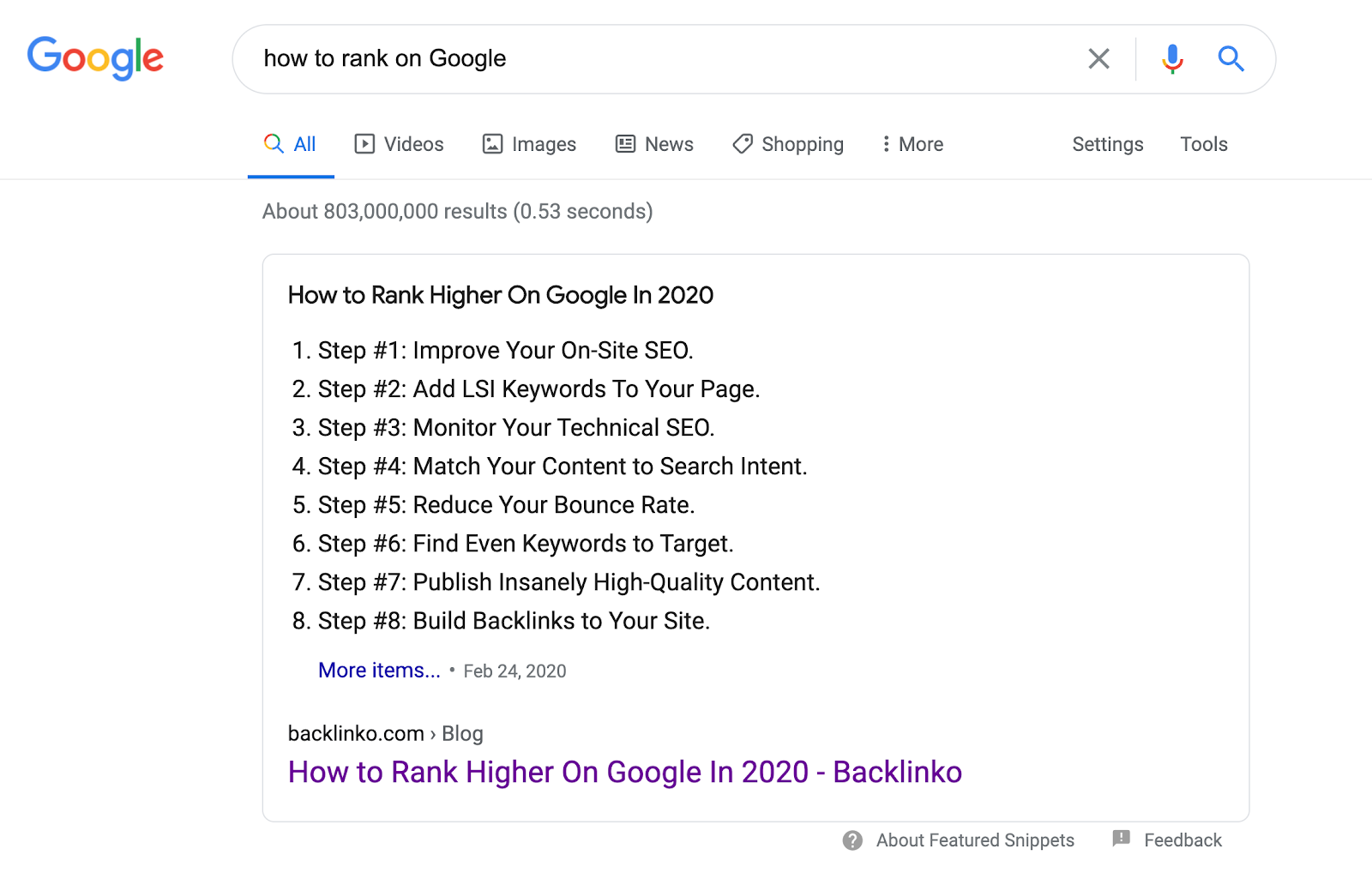Click the Google logo
1372x873 pixels.
tap(95, 58)
